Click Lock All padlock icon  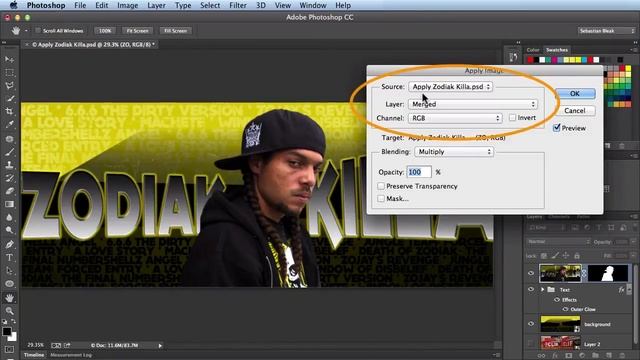tap(577, 256)
